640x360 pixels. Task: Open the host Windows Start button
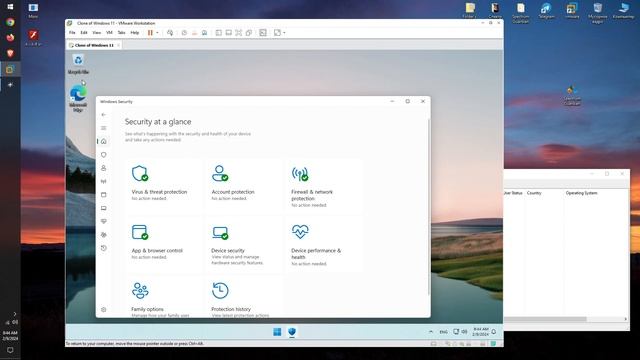click(x=10, y=7)
